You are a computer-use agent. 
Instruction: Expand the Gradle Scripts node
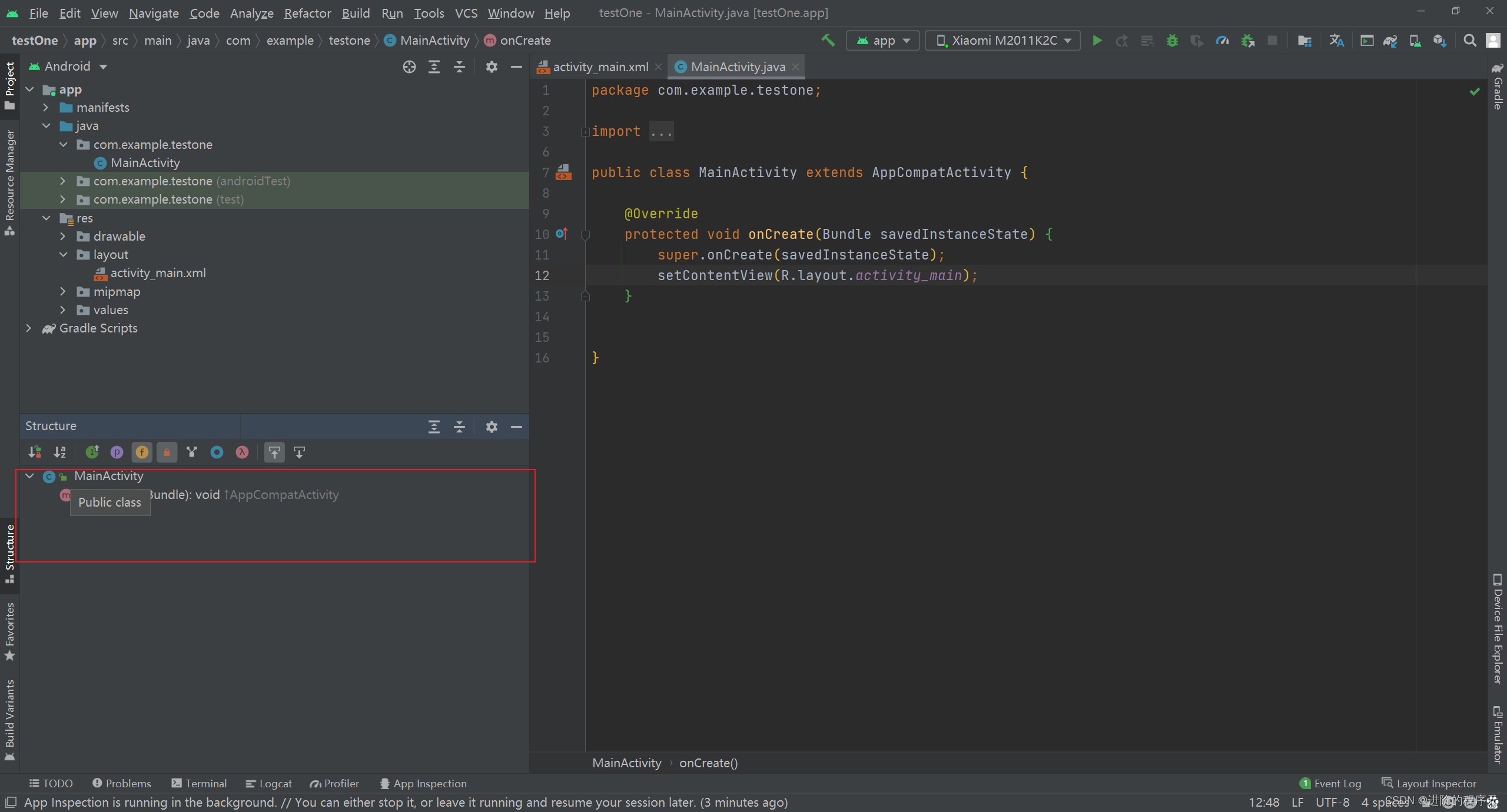coord(28,328)
